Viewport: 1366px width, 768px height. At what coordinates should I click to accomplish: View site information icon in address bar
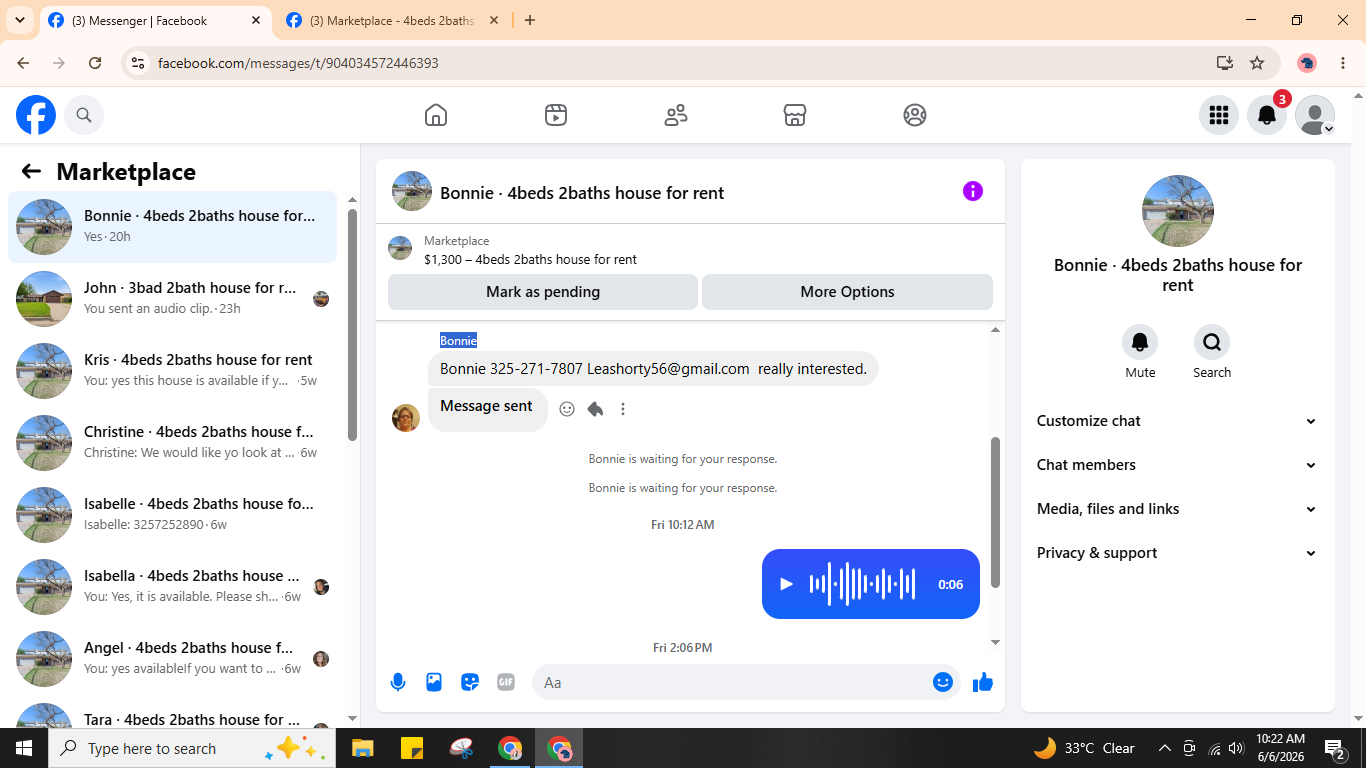(138, 63)
